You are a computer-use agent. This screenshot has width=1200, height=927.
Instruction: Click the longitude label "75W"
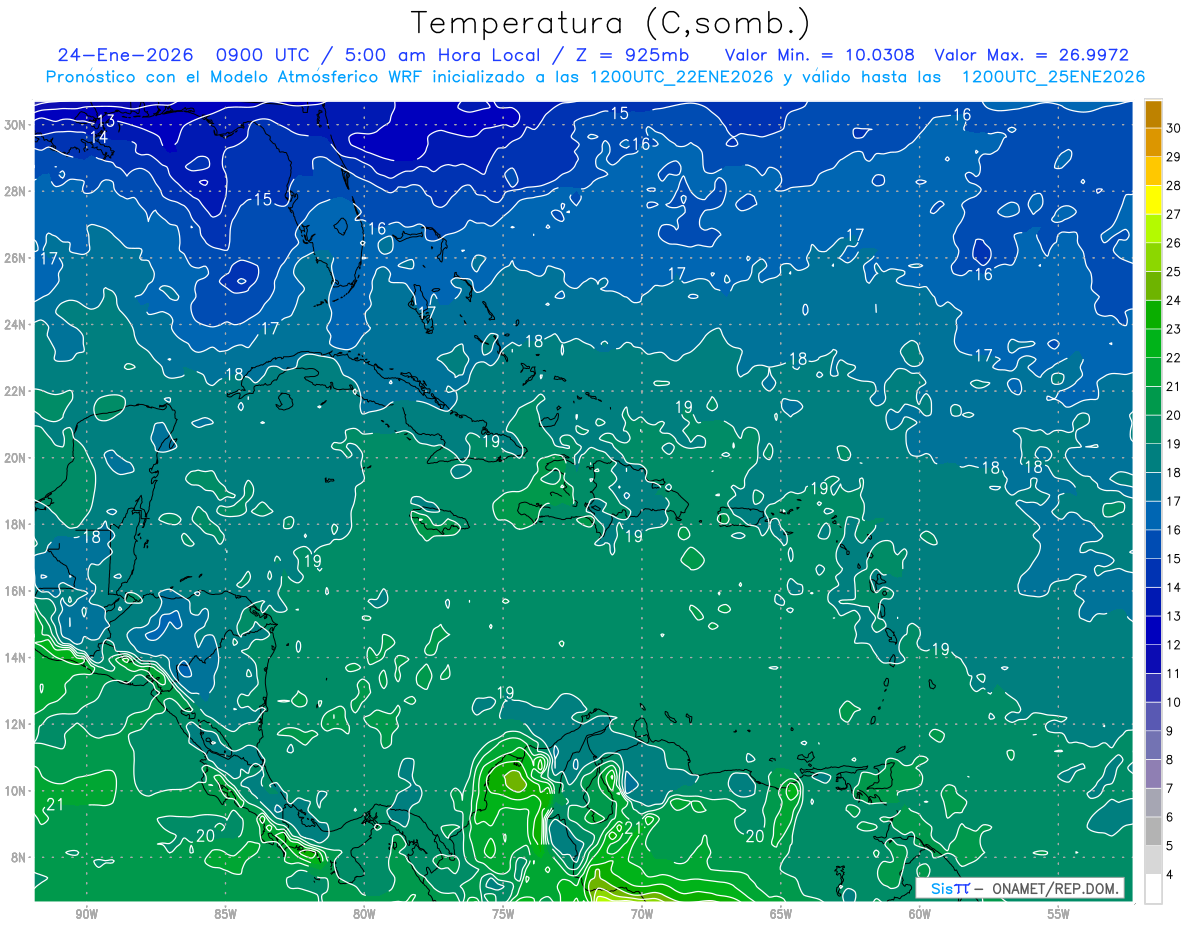click(503, 915)
